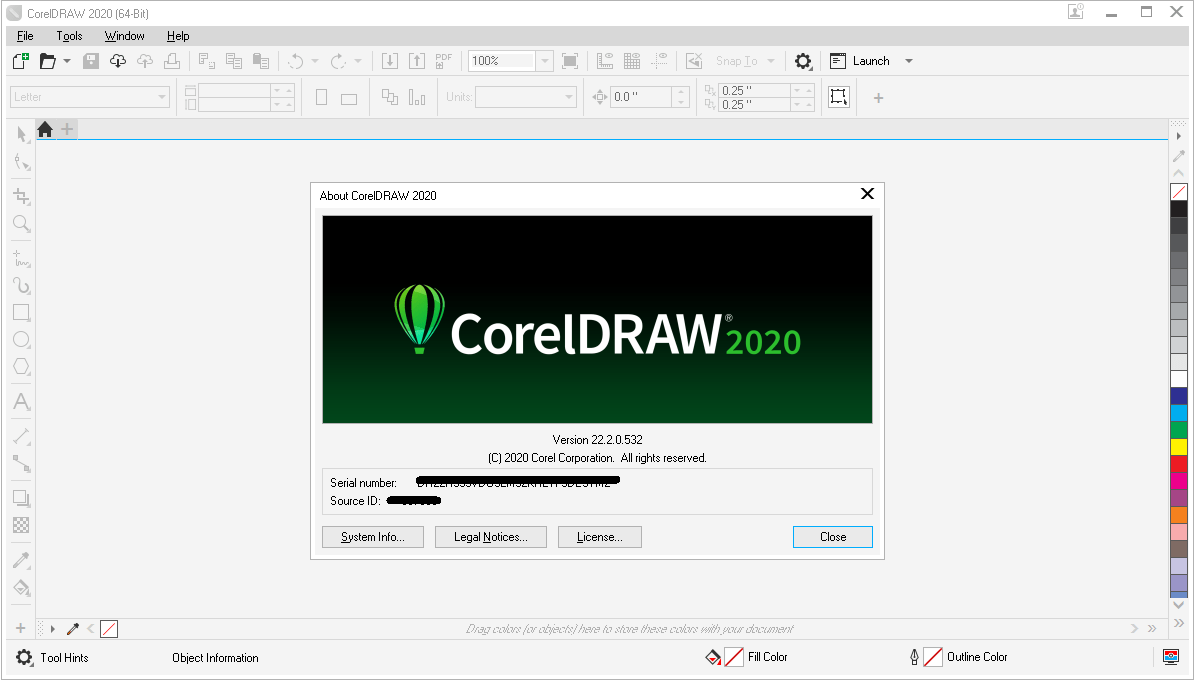Click the cloud download icon
The image size is (1195, 680).
[x=117, y=61]
